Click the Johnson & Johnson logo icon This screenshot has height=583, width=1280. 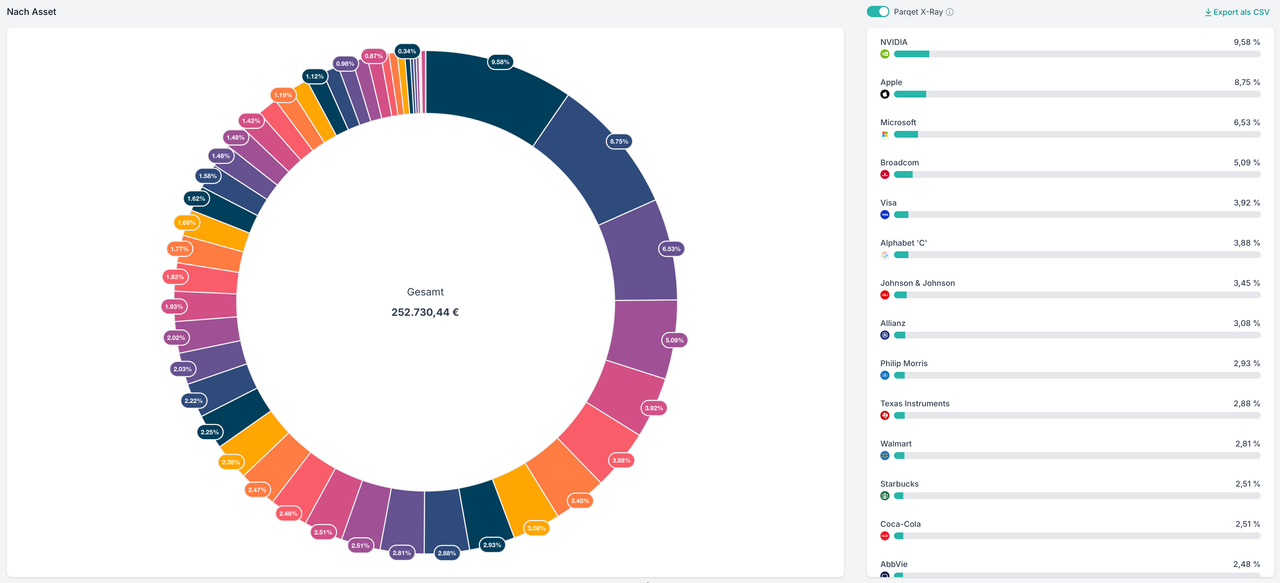click(x=885, y=295)
